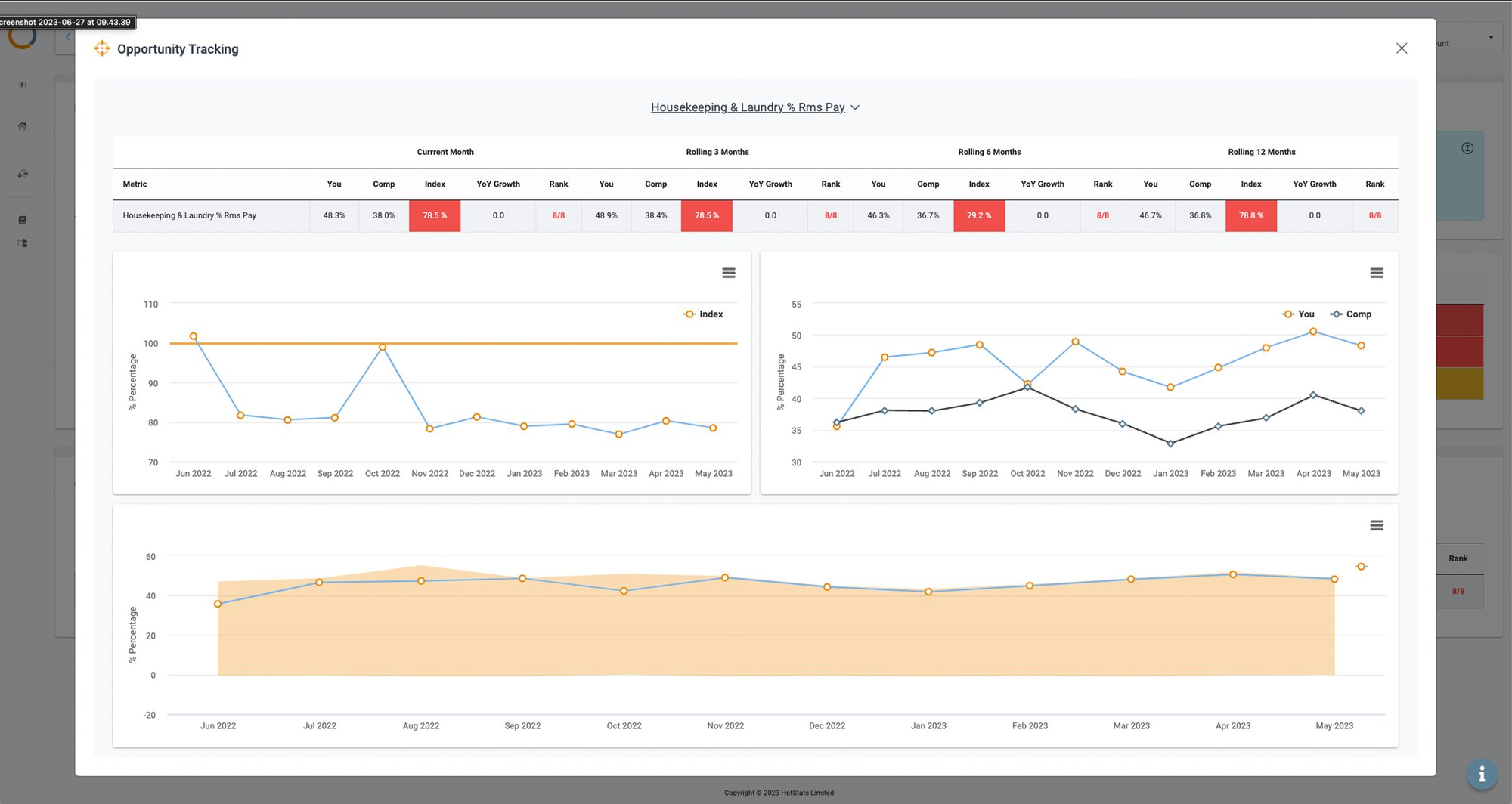
Task: Click the Apr 2023 You point on comparison chart
Action: 1313,332
